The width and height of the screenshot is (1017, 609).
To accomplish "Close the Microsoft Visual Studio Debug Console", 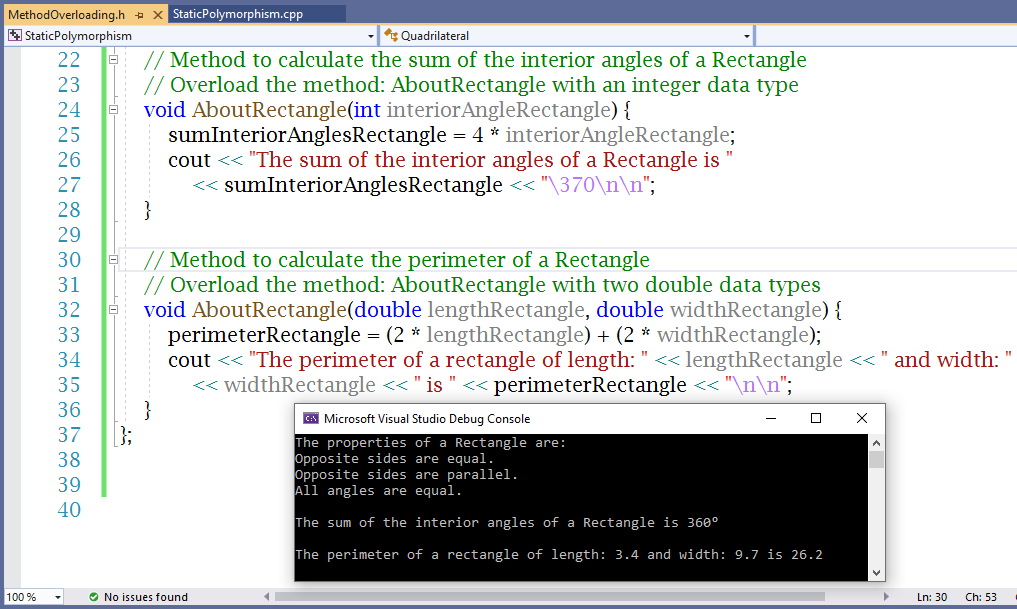I will 861,418.
